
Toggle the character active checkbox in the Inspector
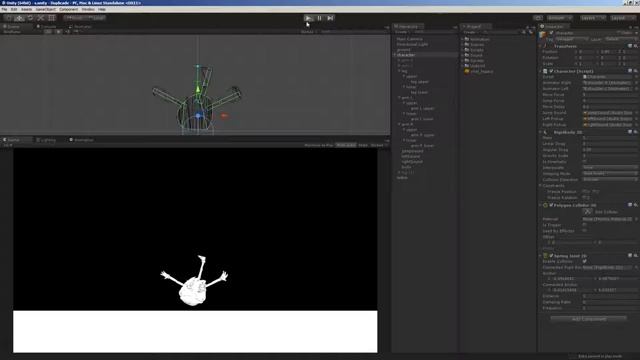pos(551,33)
